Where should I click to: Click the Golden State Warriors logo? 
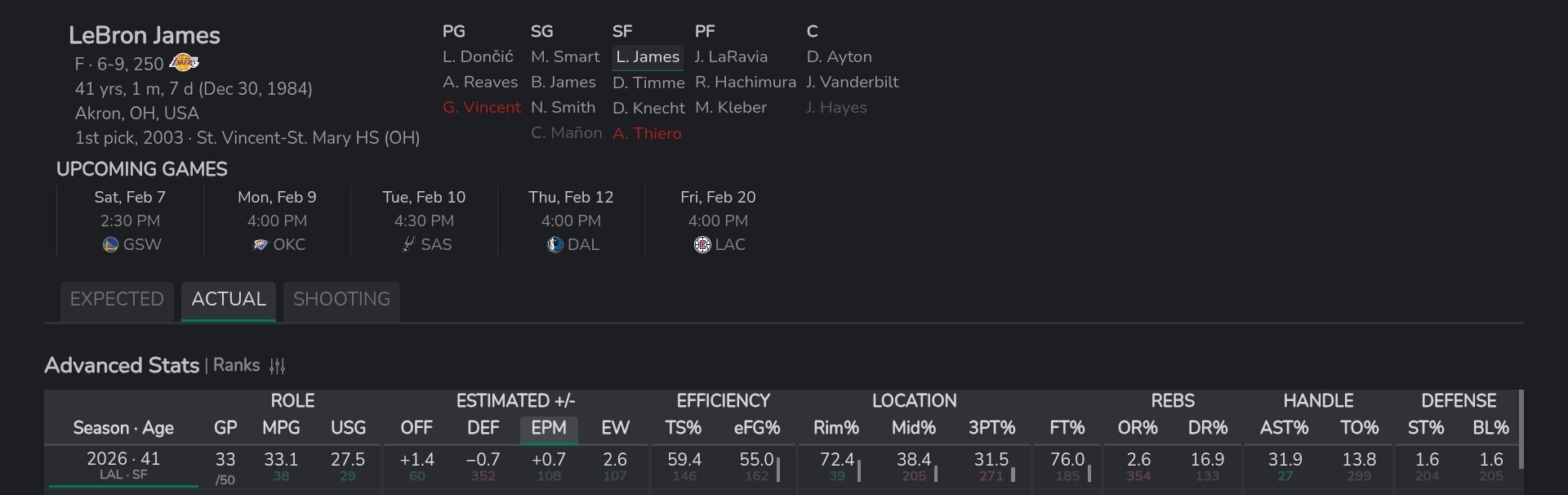coord(110,245)
